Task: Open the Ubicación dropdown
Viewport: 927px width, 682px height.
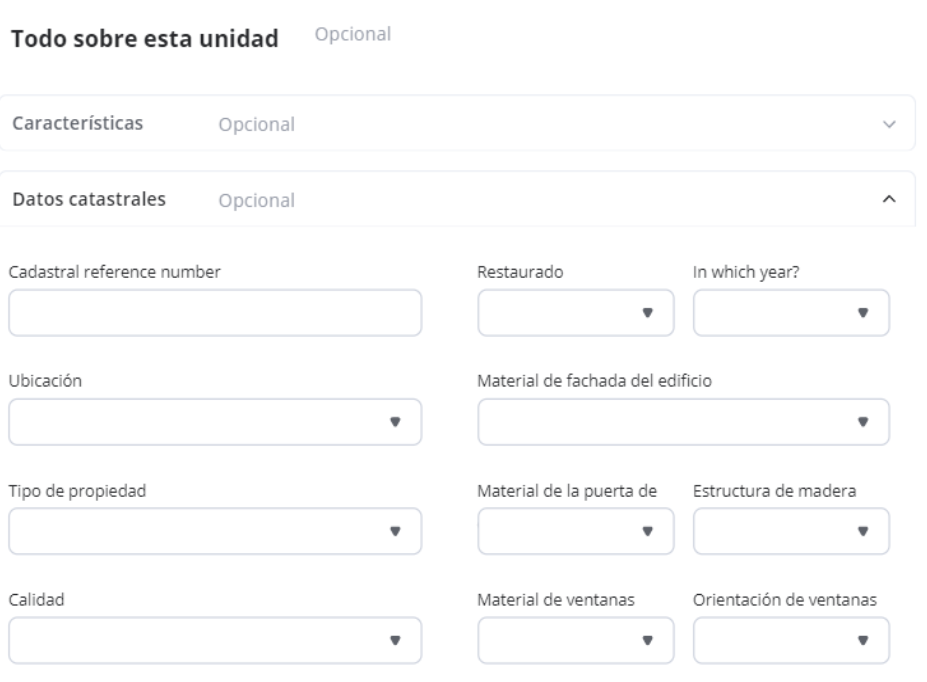Action: pos(215,421)
